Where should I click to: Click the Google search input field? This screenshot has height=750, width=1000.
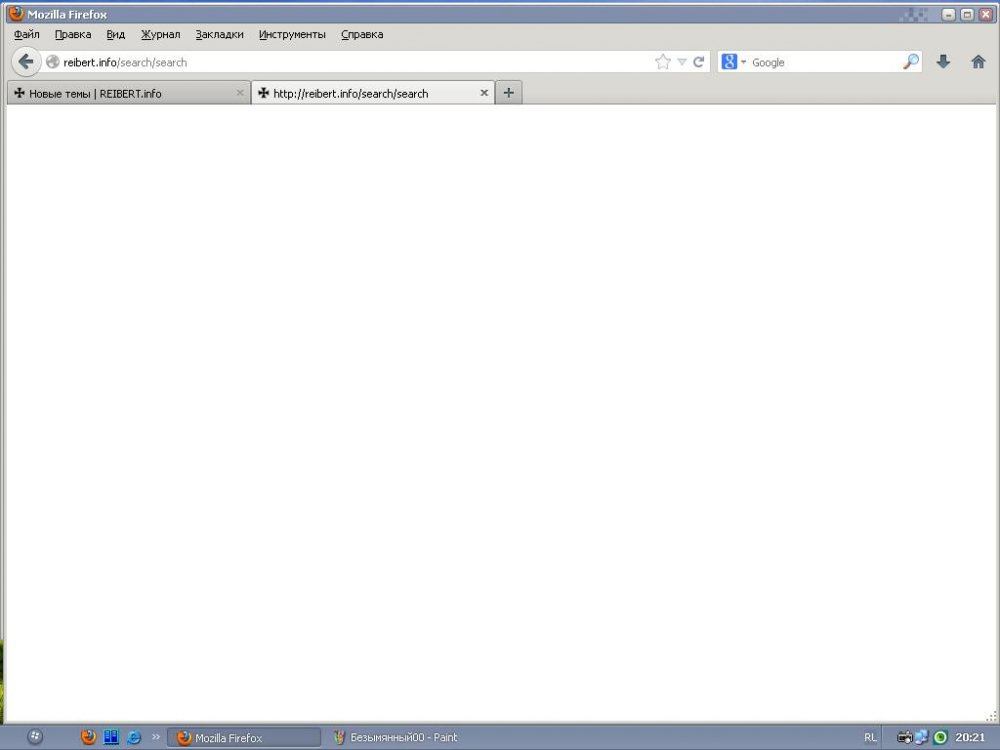tap(825, 62)
